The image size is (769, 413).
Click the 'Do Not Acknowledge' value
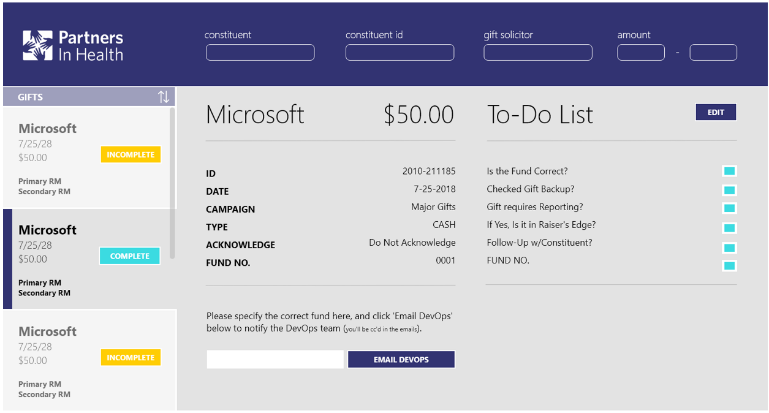click(x=412, y=242)
